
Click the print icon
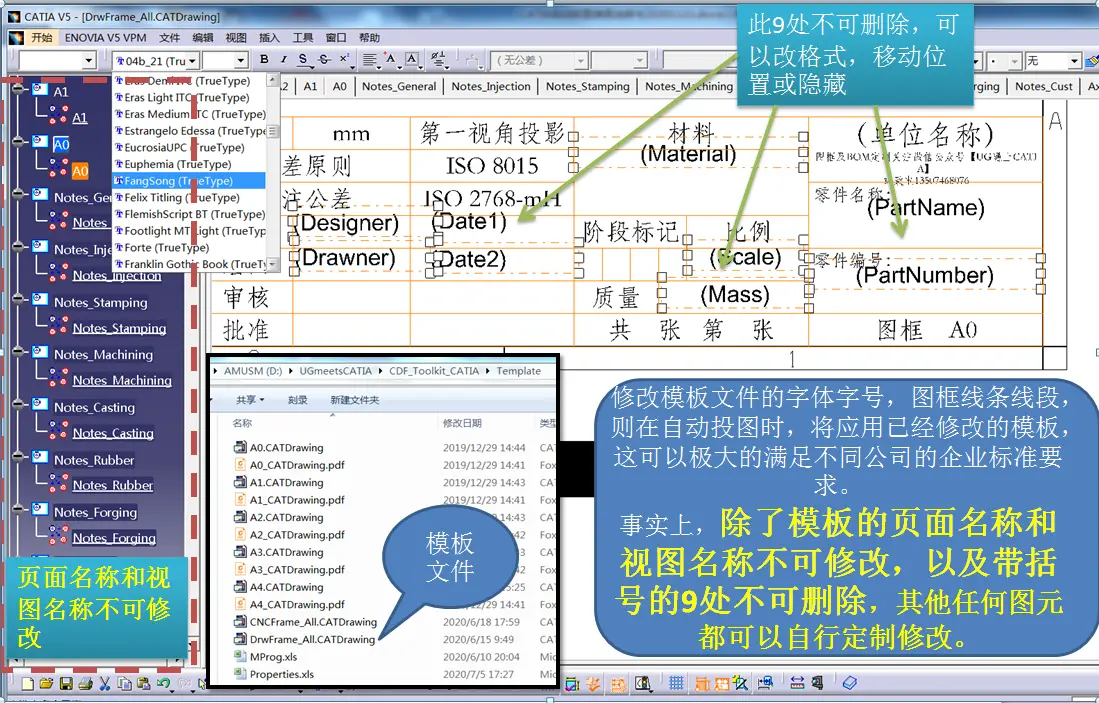coord(85,683)
